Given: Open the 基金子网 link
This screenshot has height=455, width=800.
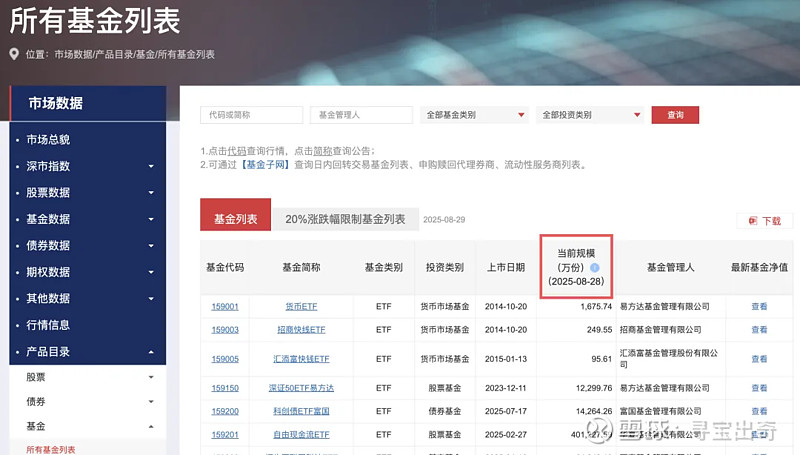Looking at the screenshot, I should (x=266, y=165).
